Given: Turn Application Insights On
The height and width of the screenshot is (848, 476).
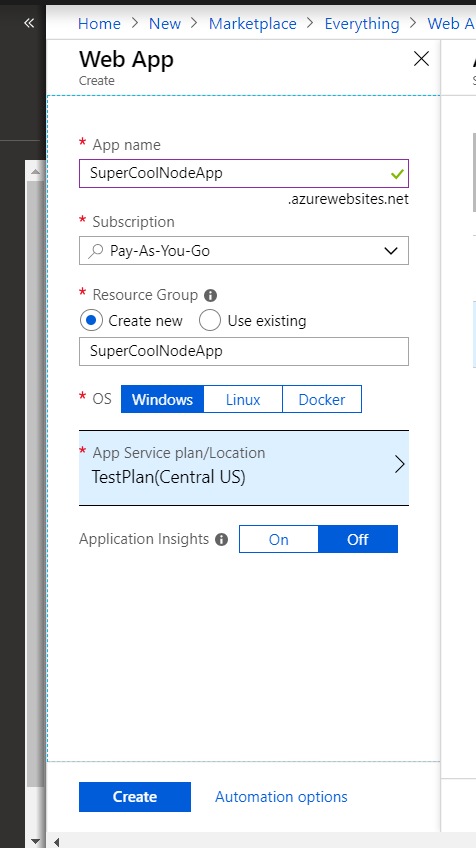Looking at the screenshot, I should (x=279, y=539).
